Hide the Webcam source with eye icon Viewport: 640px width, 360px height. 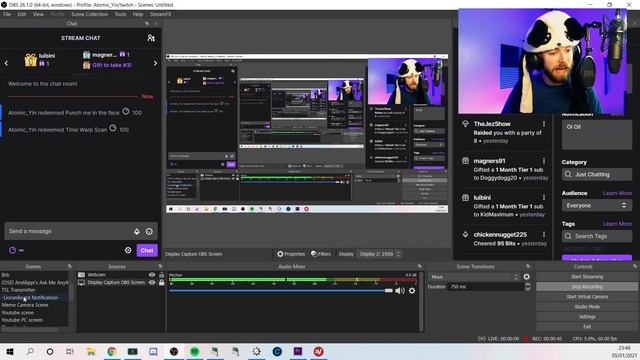coord(152,275)
